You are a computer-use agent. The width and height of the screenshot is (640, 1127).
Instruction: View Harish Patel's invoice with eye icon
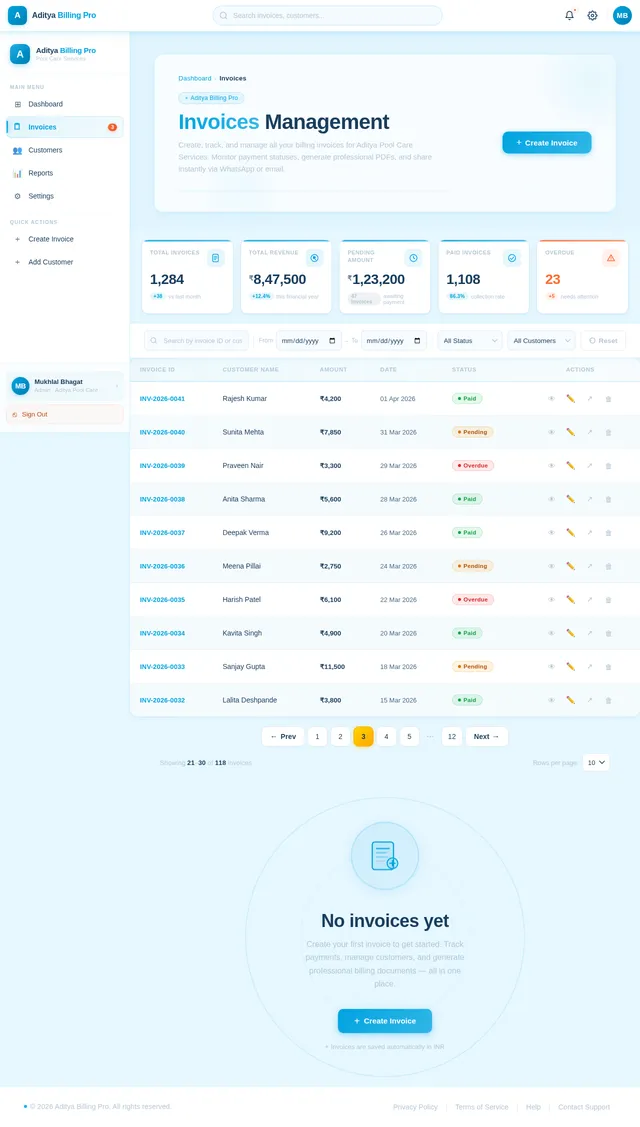coord(552,599)
